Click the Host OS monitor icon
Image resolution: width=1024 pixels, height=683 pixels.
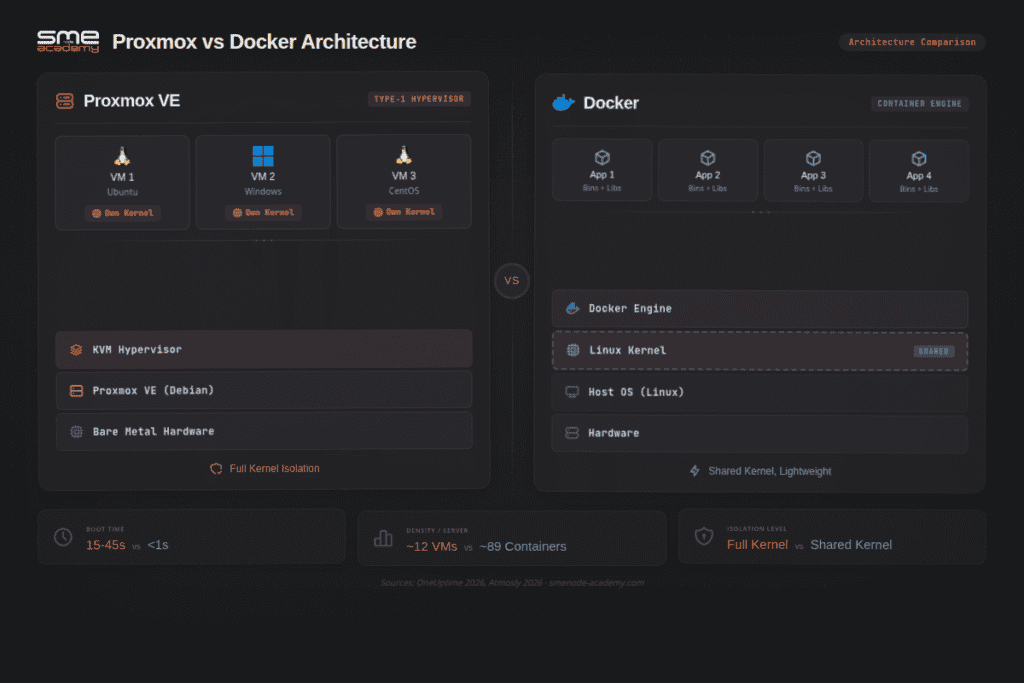tap(572, 392)
